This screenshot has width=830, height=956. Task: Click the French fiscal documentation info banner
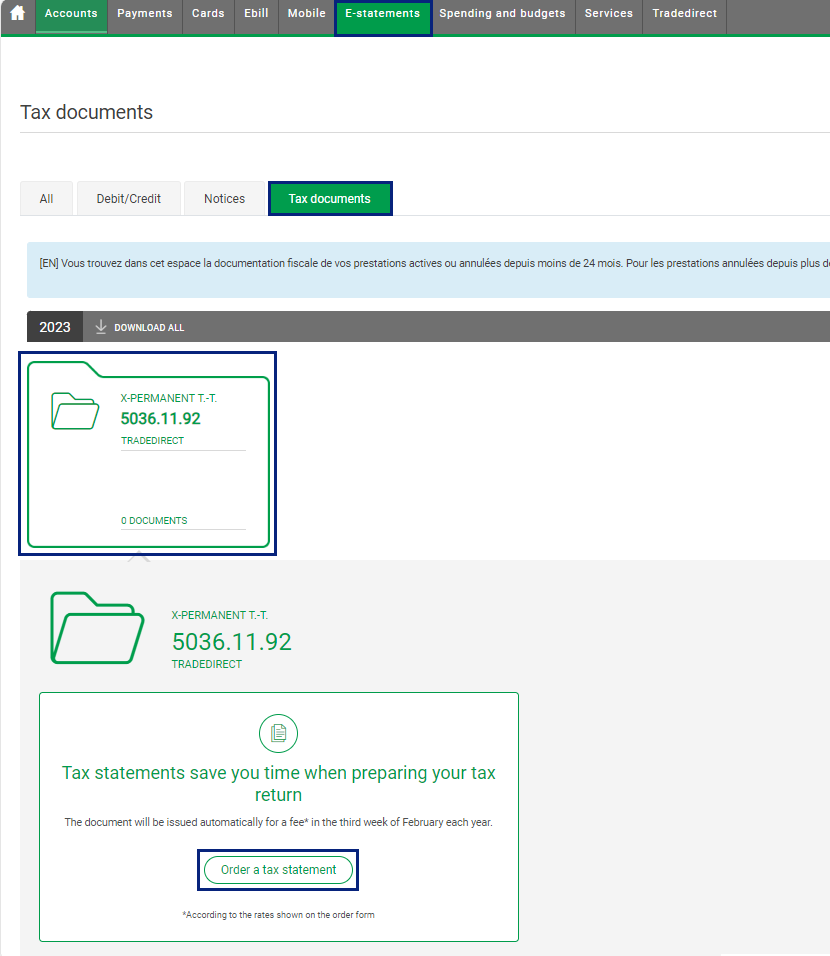428,269
